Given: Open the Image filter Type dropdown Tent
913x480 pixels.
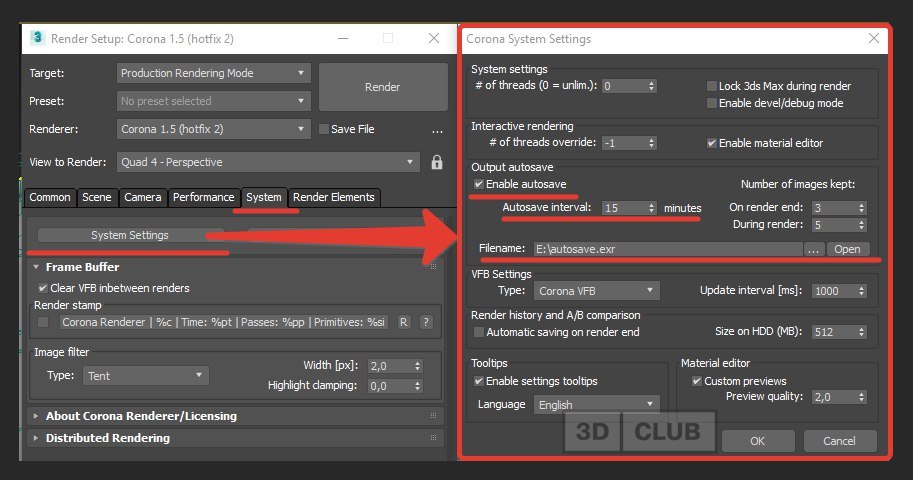Looking at the screenshot, I should coord(146,376).
